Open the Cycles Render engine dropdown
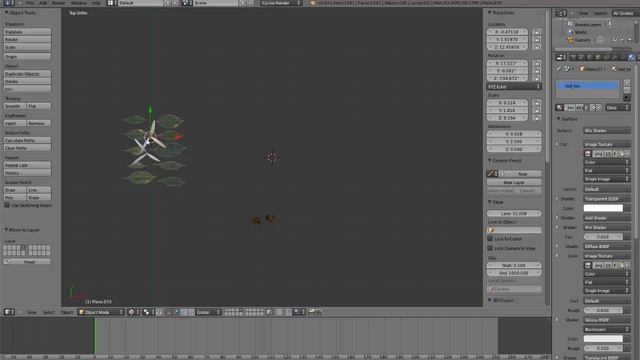The image size is (640, 360). 281,3
